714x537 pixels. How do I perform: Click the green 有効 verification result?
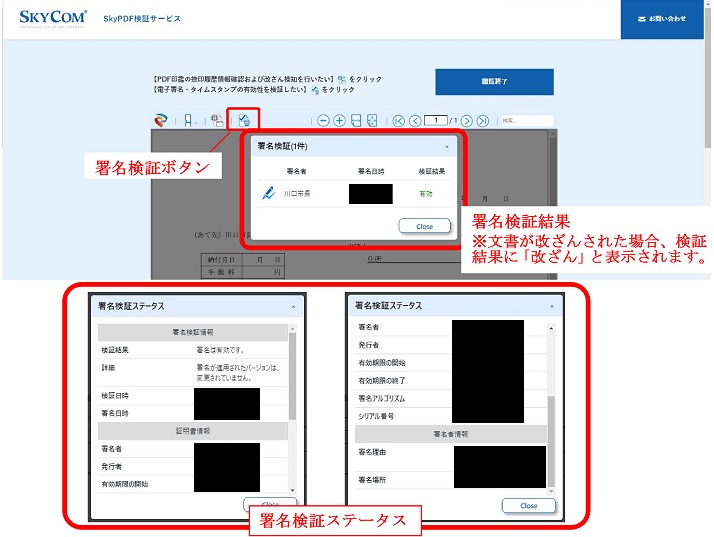tap(426, 194)
